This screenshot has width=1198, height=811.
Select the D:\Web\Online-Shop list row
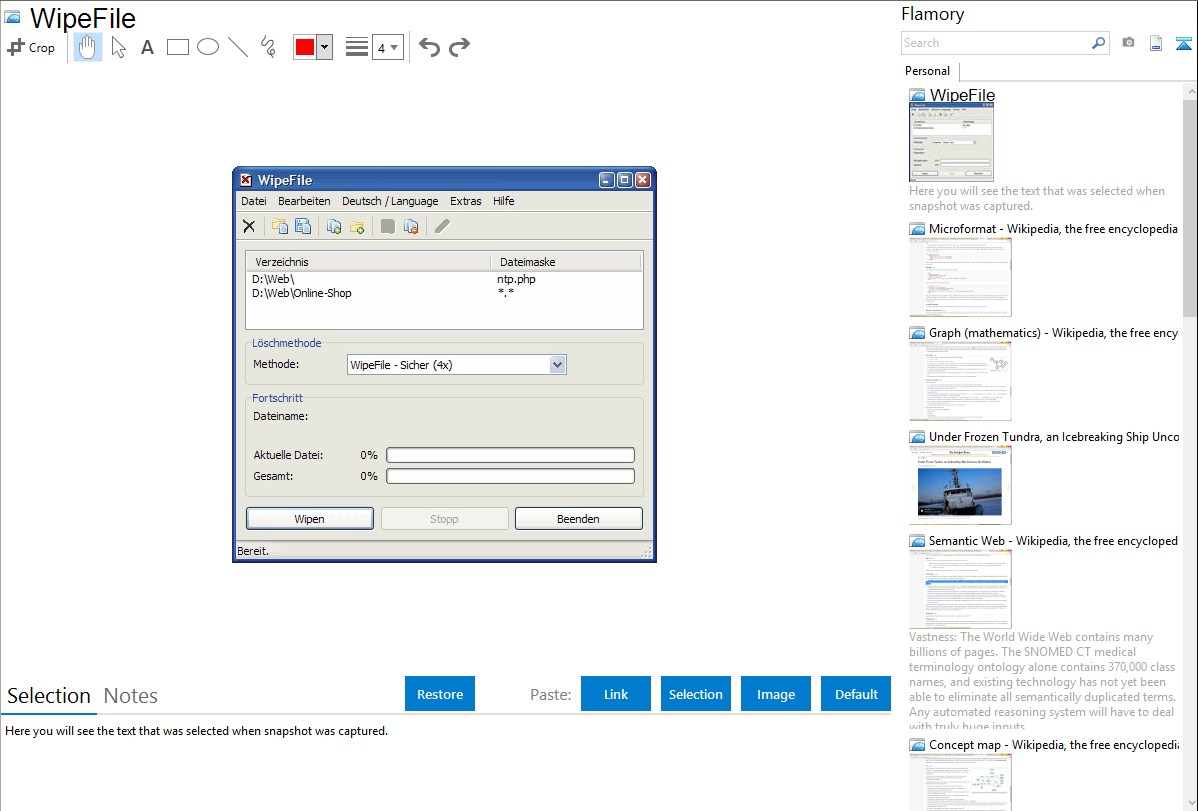[x=443, y=293]
